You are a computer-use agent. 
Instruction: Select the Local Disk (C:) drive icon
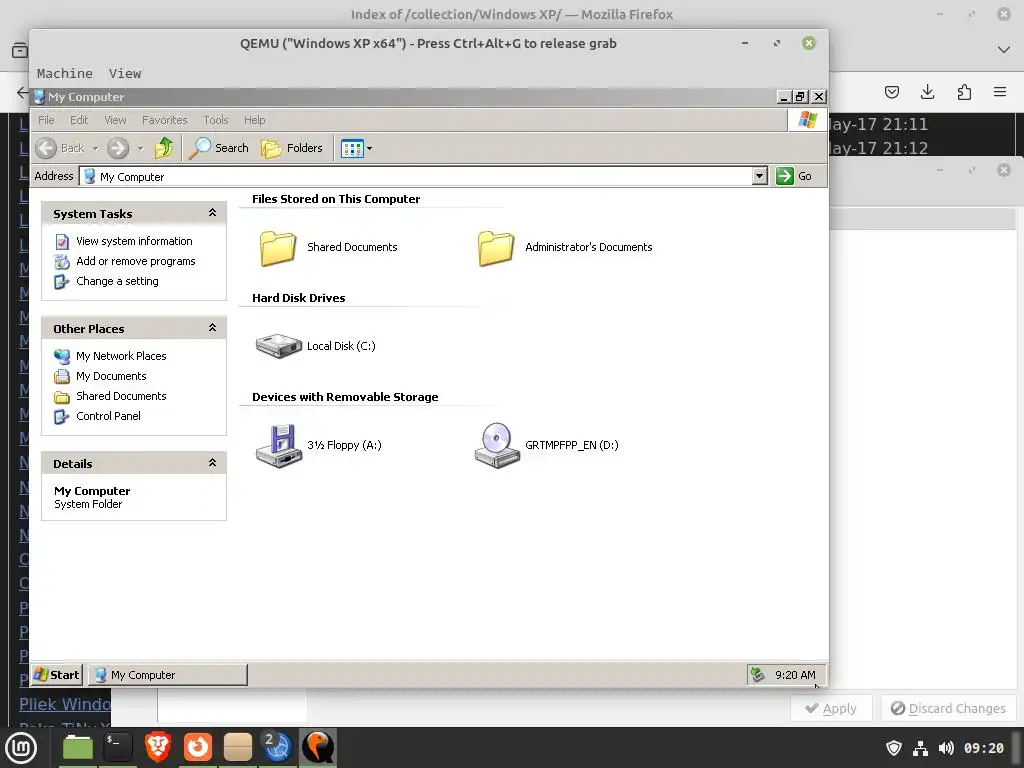pos(278,346)
